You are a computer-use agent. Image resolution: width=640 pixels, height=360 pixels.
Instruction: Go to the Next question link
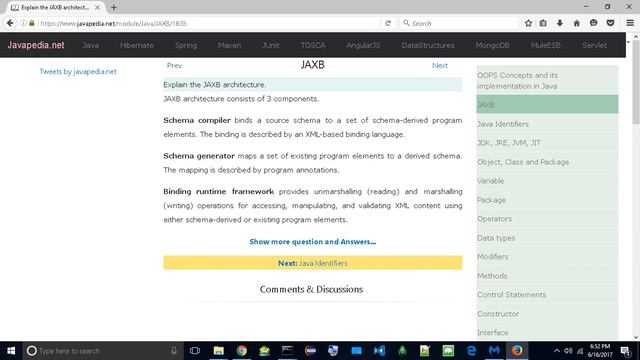click(x=440, y=65)
